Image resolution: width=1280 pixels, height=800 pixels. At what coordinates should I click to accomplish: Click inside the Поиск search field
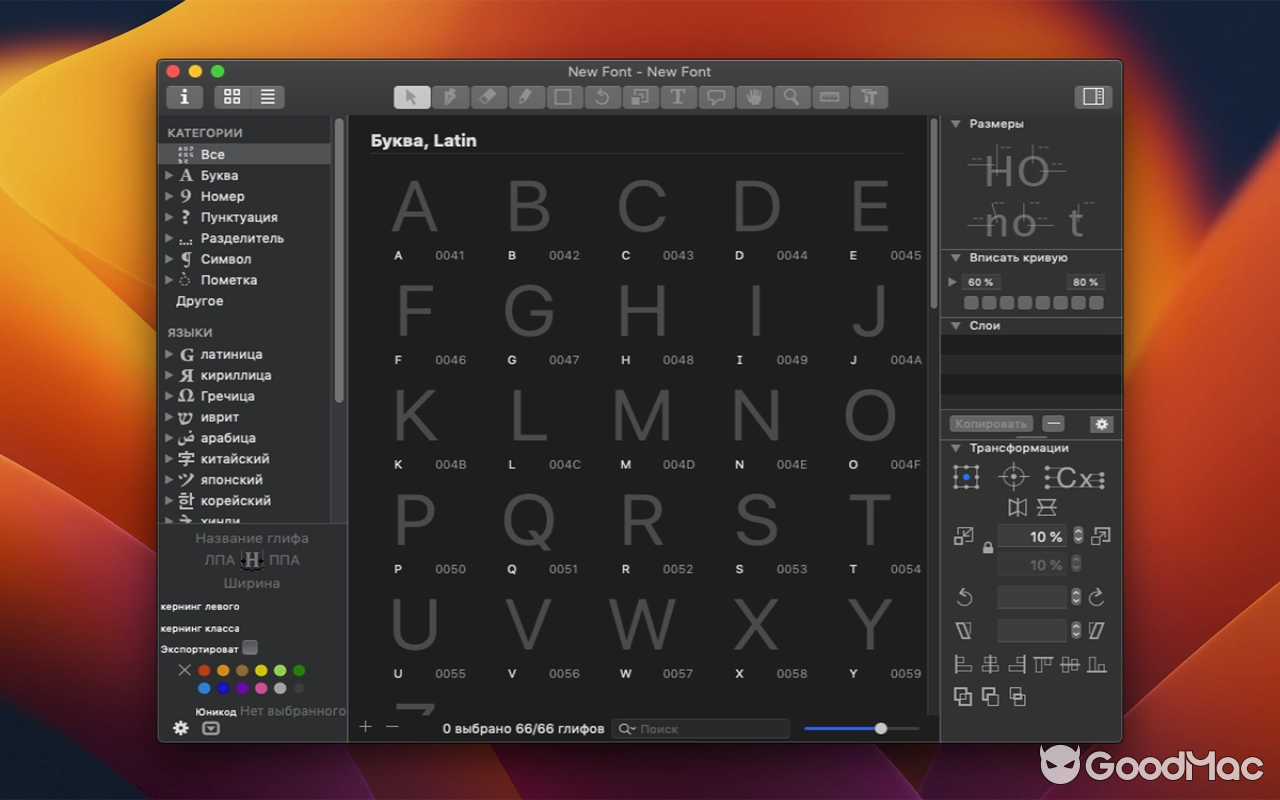(700, 728)
